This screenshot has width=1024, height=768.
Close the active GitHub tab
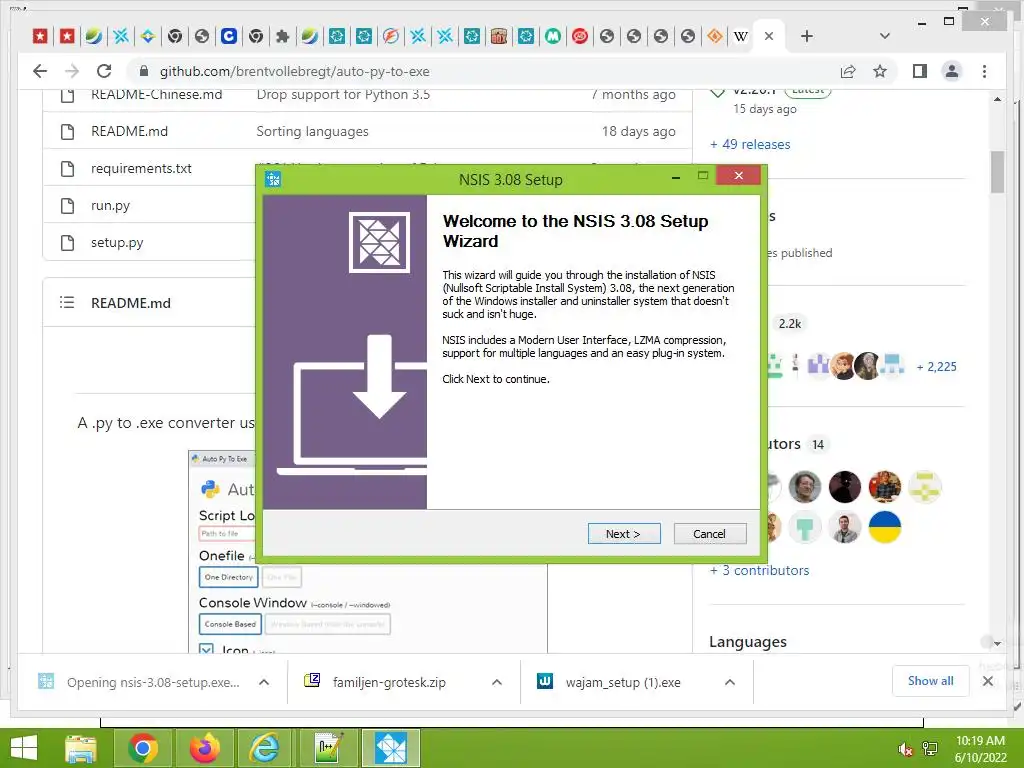pos(769,37)
